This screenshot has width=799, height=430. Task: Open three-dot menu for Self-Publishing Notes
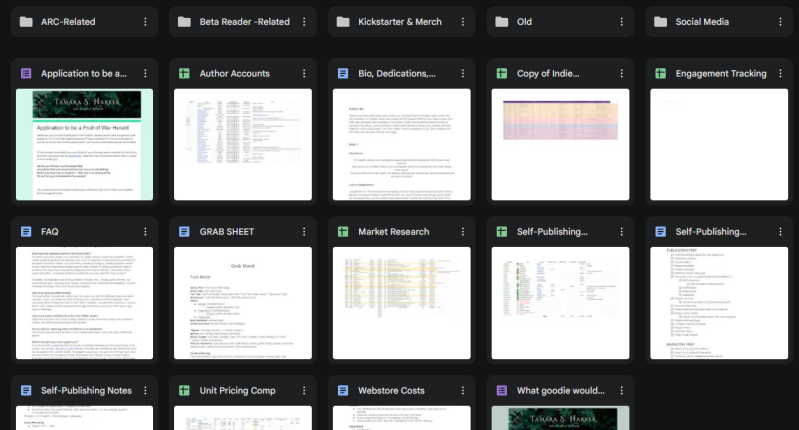tap(145, 390)
